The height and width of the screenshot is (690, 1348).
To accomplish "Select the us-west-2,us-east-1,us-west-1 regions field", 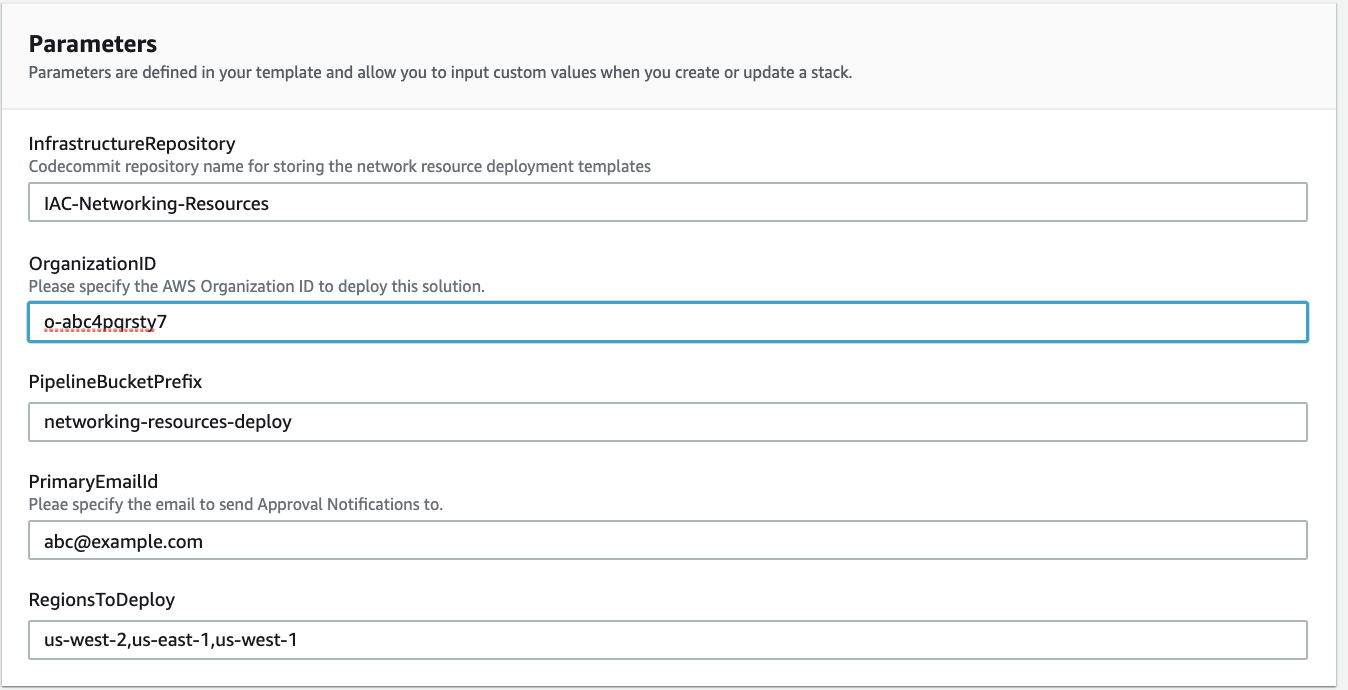I will pos(668,640).
